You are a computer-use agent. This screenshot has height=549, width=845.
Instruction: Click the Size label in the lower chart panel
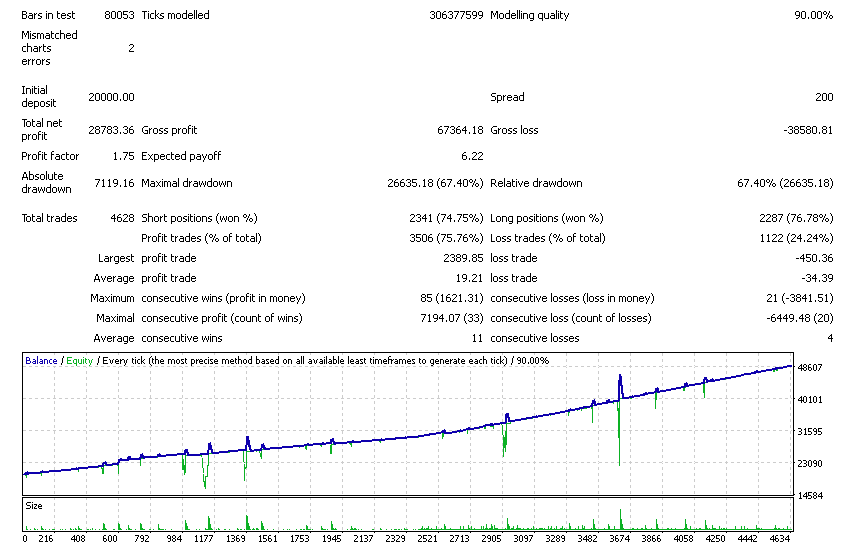[x=35, y=506]
